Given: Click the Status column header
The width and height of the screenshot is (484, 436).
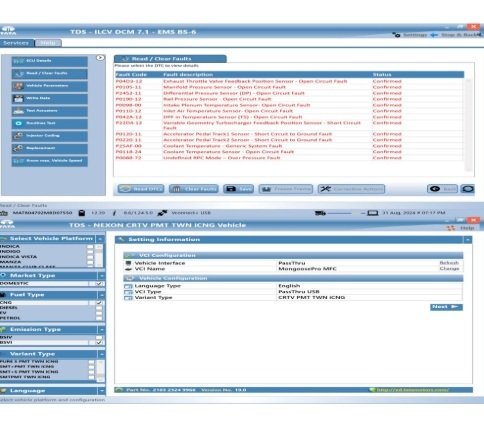Looking at the screenshot, I should [x=382, y=75].
